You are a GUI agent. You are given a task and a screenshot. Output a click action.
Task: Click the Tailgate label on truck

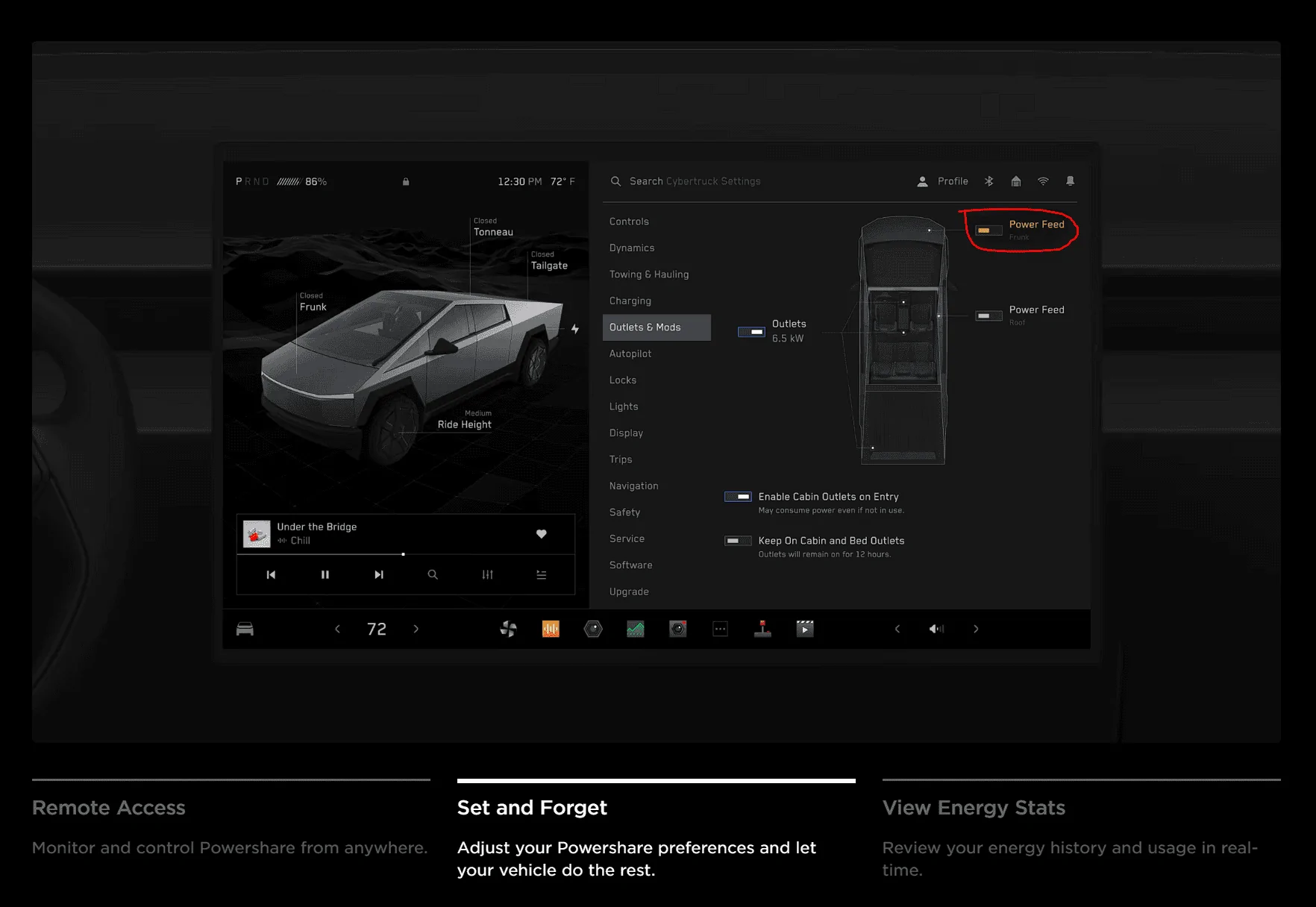[x=549, y=266]
